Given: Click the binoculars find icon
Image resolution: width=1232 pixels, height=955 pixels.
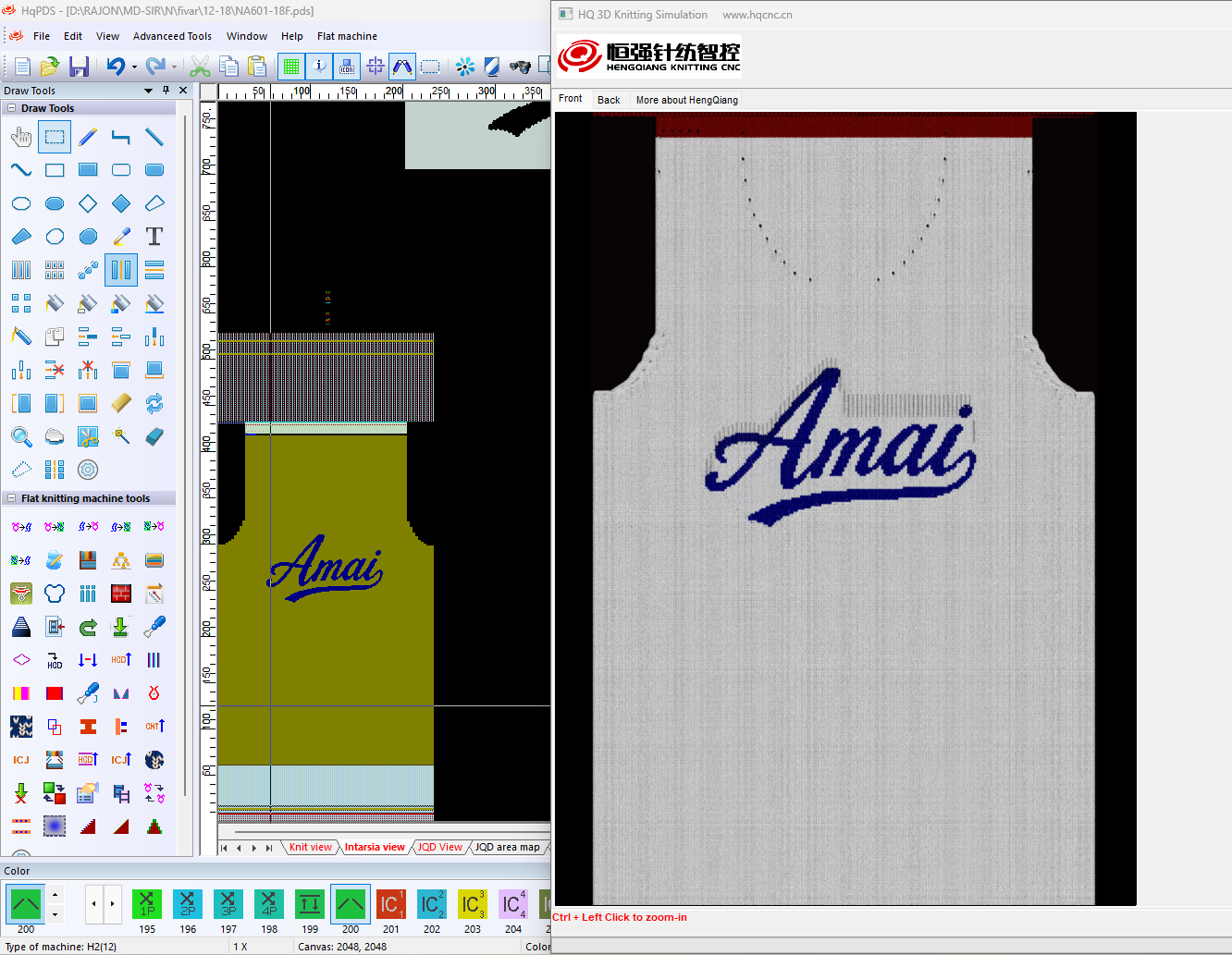Looking at the screenshot, I should pos(520,67).
